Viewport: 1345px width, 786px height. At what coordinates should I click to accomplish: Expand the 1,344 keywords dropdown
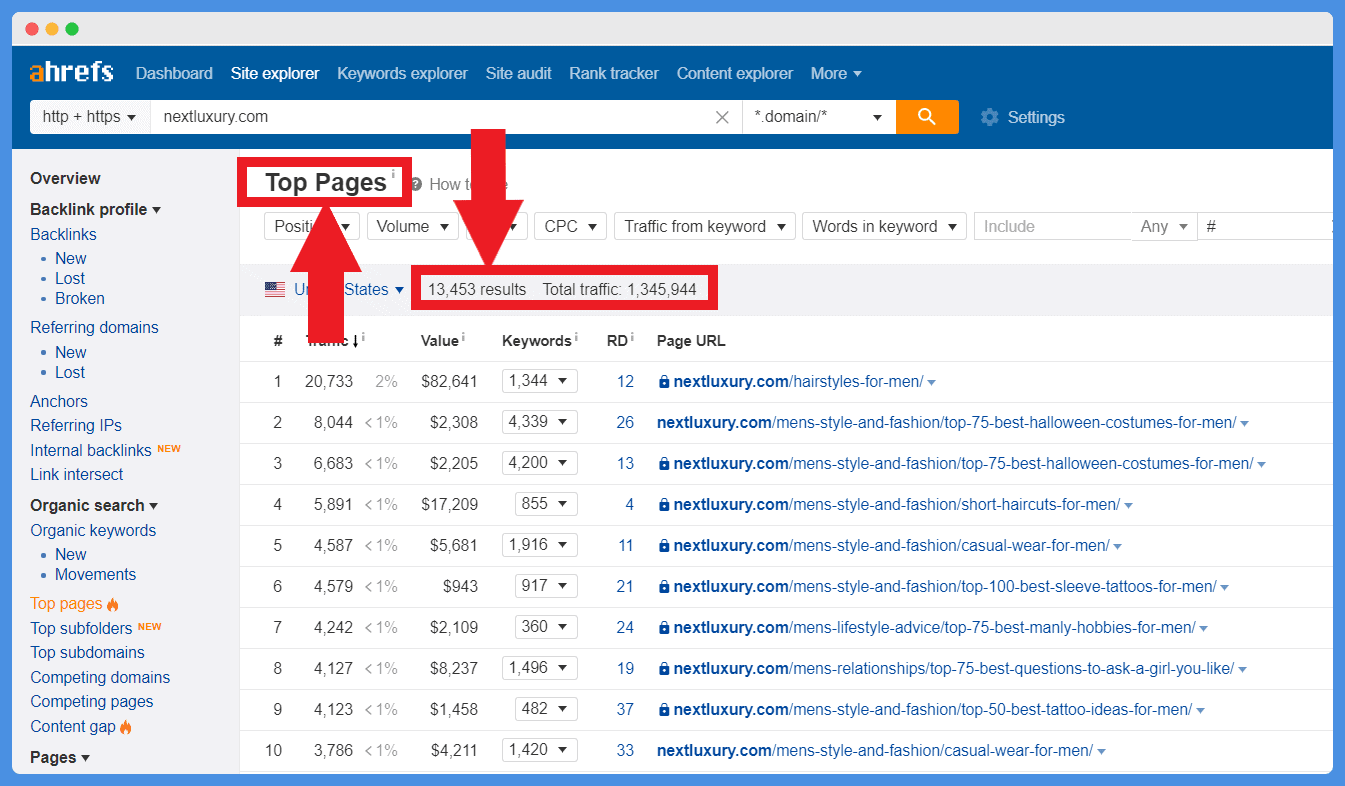[540, 381]
